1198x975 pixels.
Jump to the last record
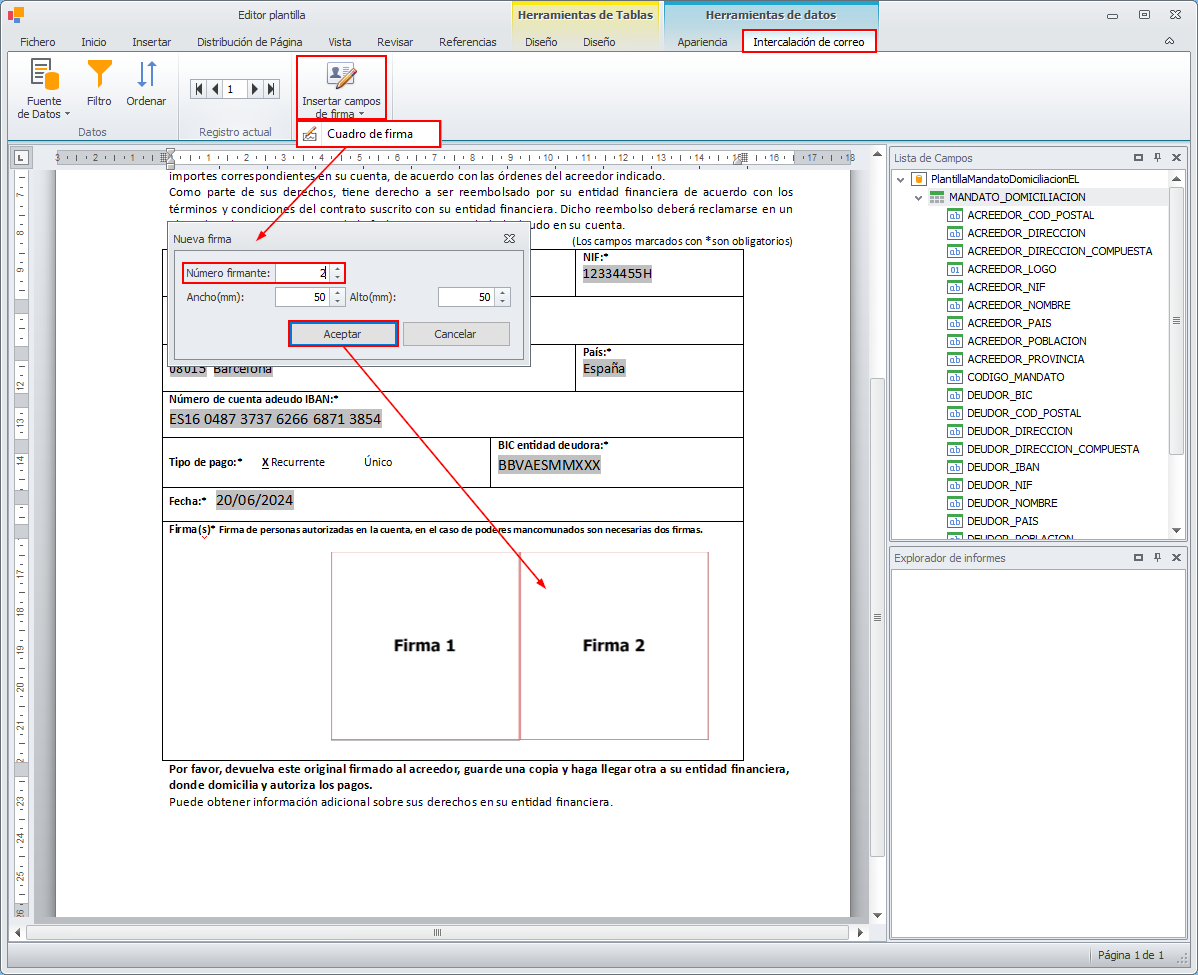(270, 89)
